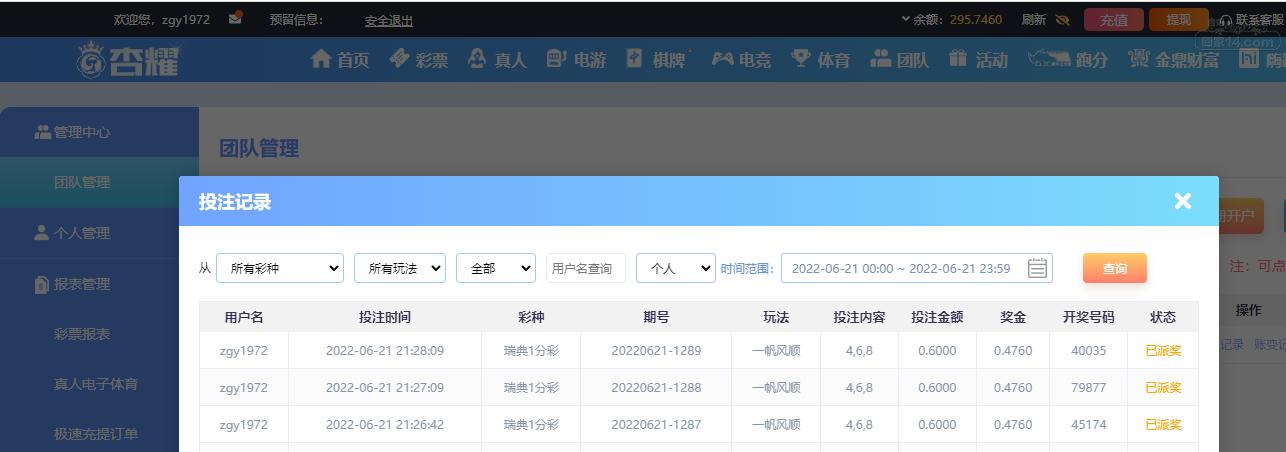Click the orange 提现 withdraw button

(1179, 19)
